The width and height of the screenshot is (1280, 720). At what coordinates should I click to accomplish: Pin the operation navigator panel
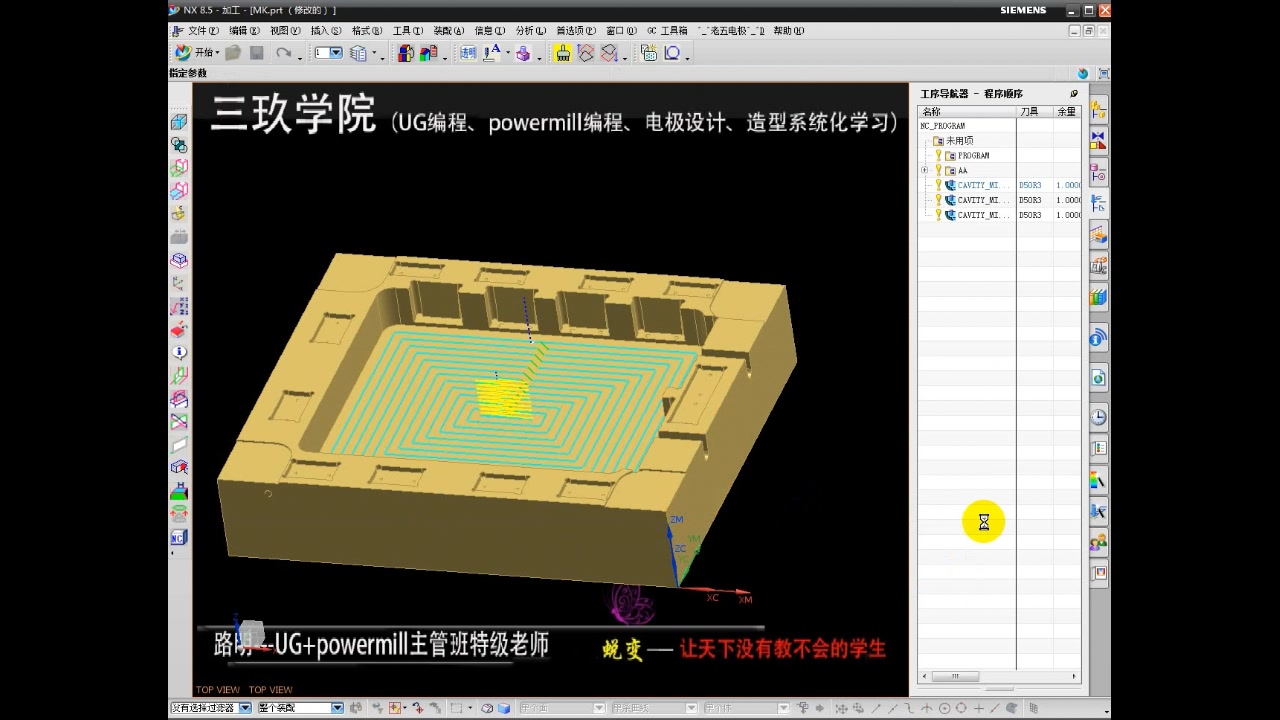coord(1075,94)
